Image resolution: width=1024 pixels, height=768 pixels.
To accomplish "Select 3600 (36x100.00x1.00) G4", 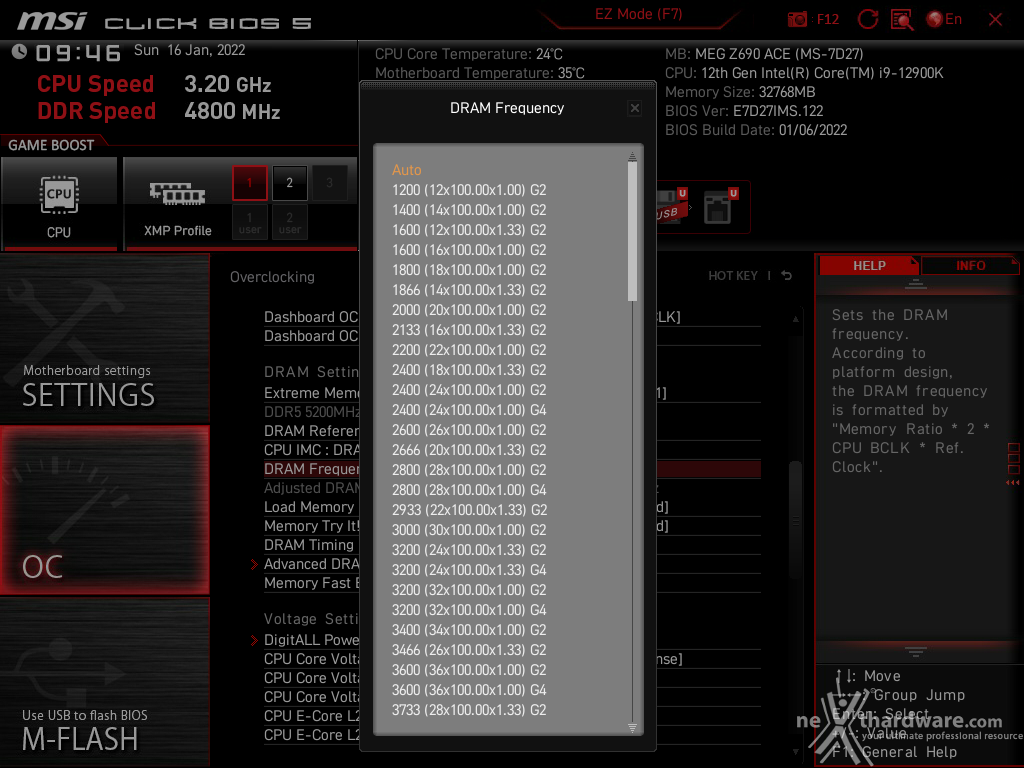I will (x=469, y=690).
